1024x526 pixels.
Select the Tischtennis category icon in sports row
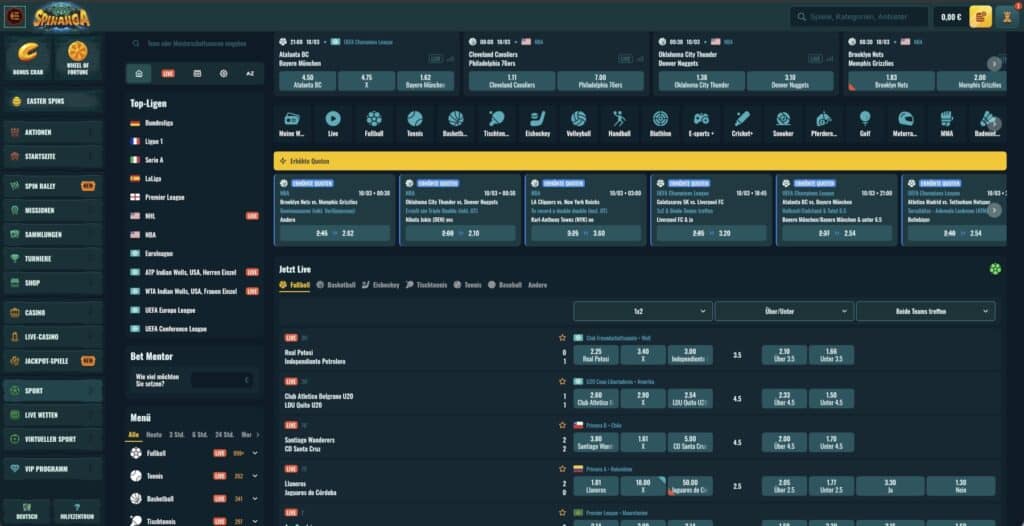[496, 123]
